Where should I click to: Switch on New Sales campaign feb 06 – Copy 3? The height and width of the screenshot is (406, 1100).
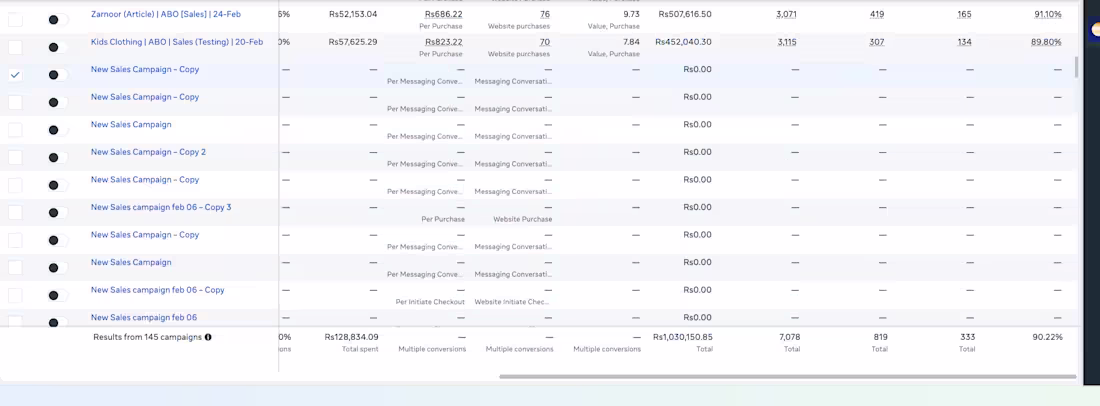(x=57, y=212)
